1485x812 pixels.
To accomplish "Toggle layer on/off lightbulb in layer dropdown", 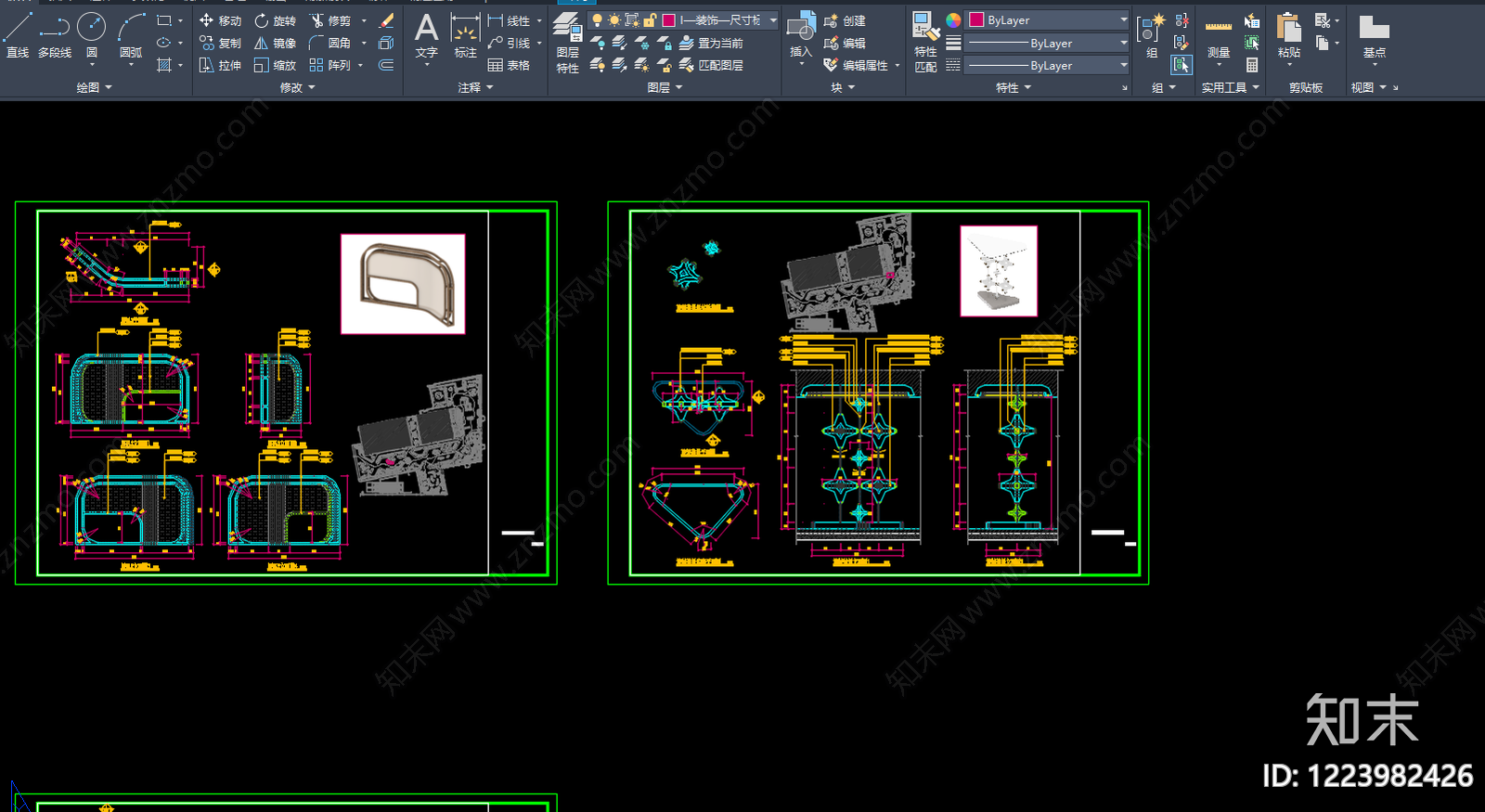I will tap(597, 19).
